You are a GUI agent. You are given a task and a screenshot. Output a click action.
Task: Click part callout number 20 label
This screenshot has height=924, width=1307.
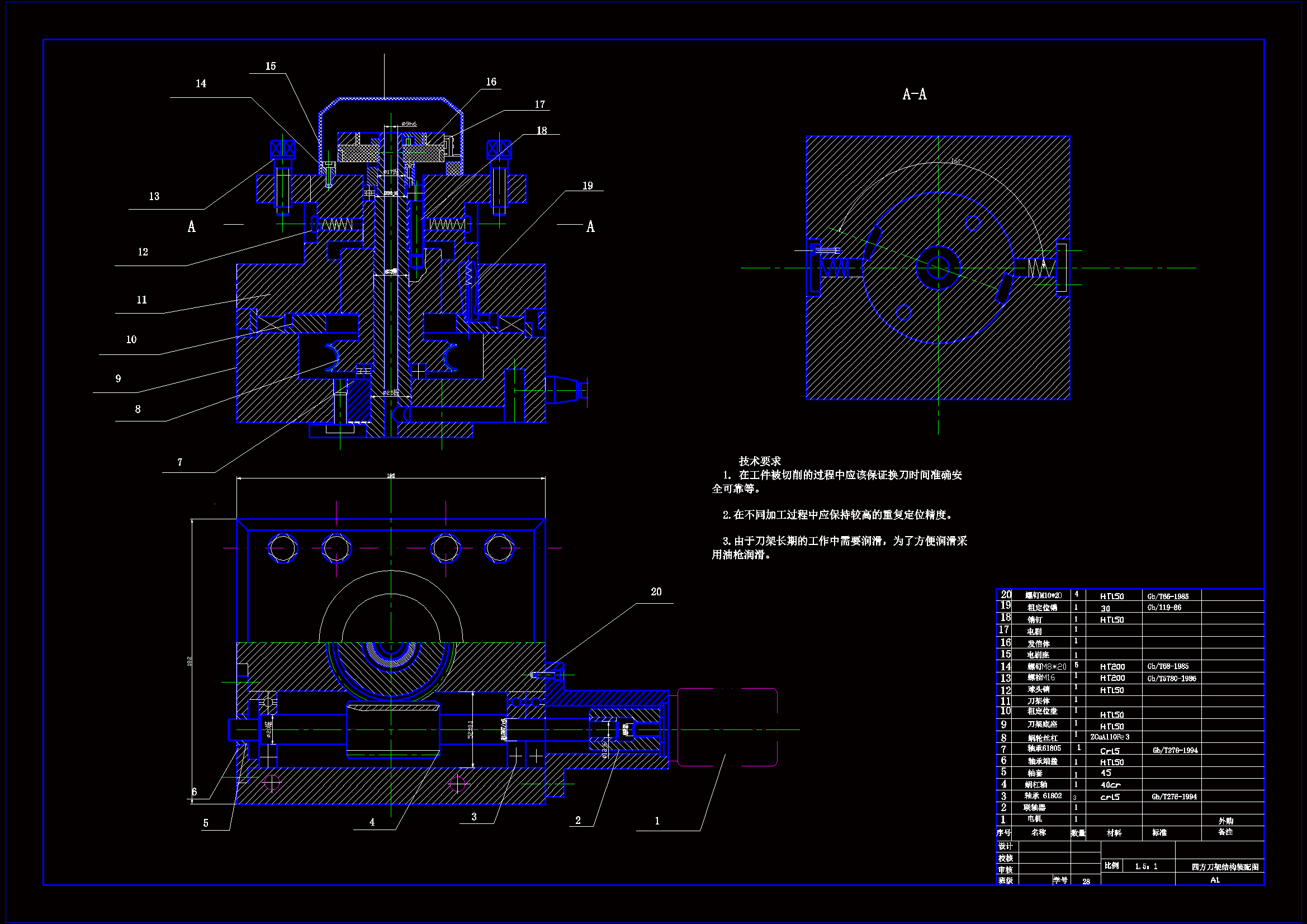click(656, 592)
